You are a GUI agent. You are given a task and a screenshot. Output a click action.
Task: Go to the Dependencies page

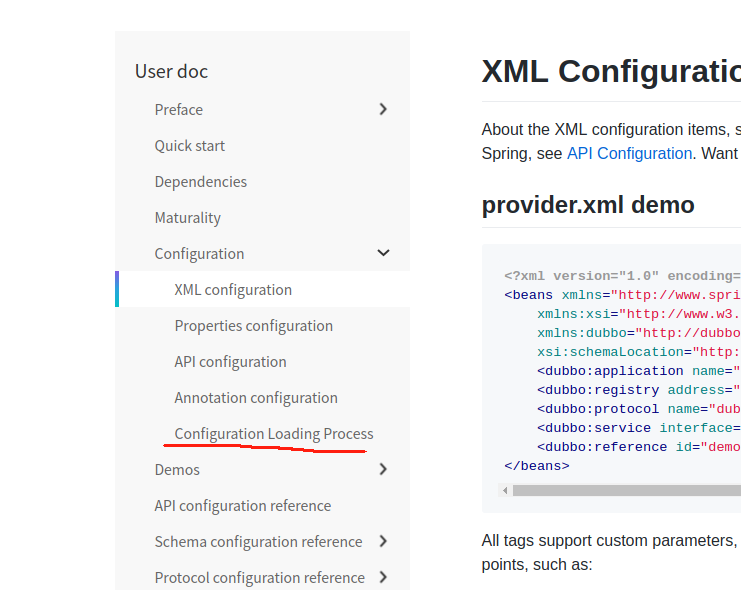click(x=200, y=182)
